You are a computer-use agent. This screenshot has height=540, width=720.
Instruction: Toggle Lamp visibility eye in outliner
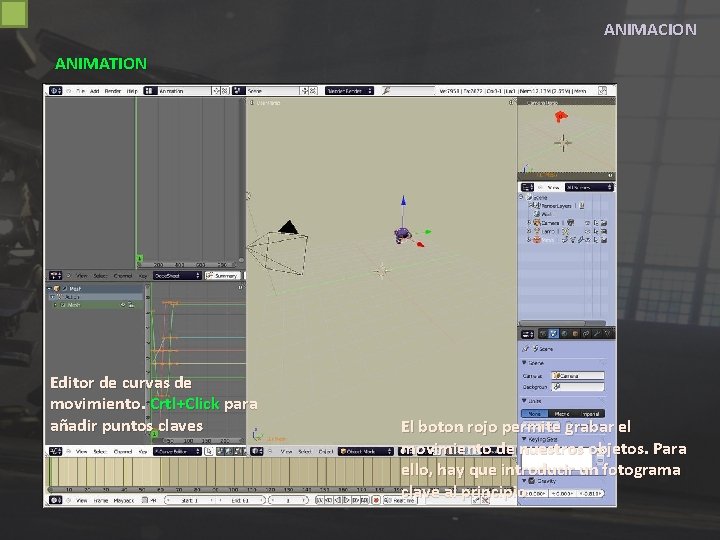point(587,231)
